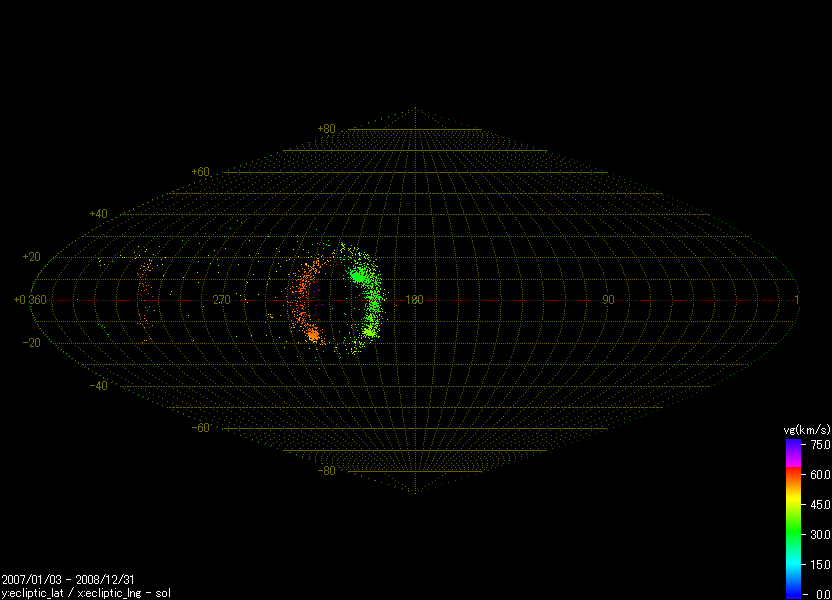
Task: Click the -20 latitude label
Action: coord(32,343)
